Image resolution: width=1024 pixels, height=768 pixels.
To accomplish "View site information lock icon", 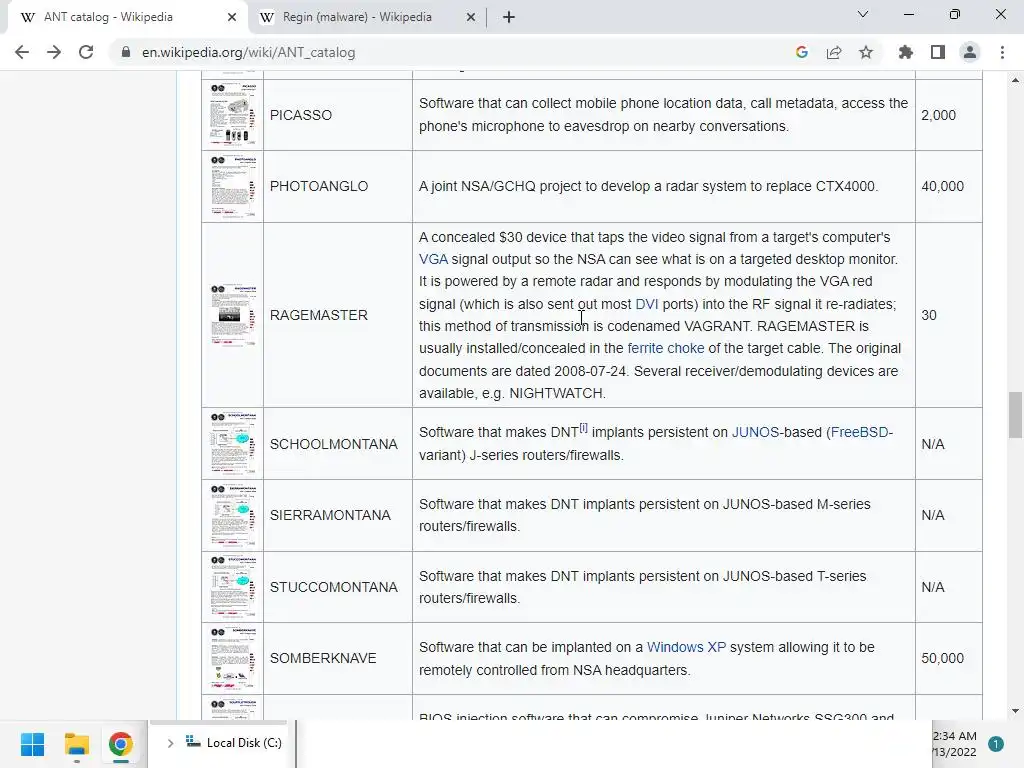I will 125,52.
